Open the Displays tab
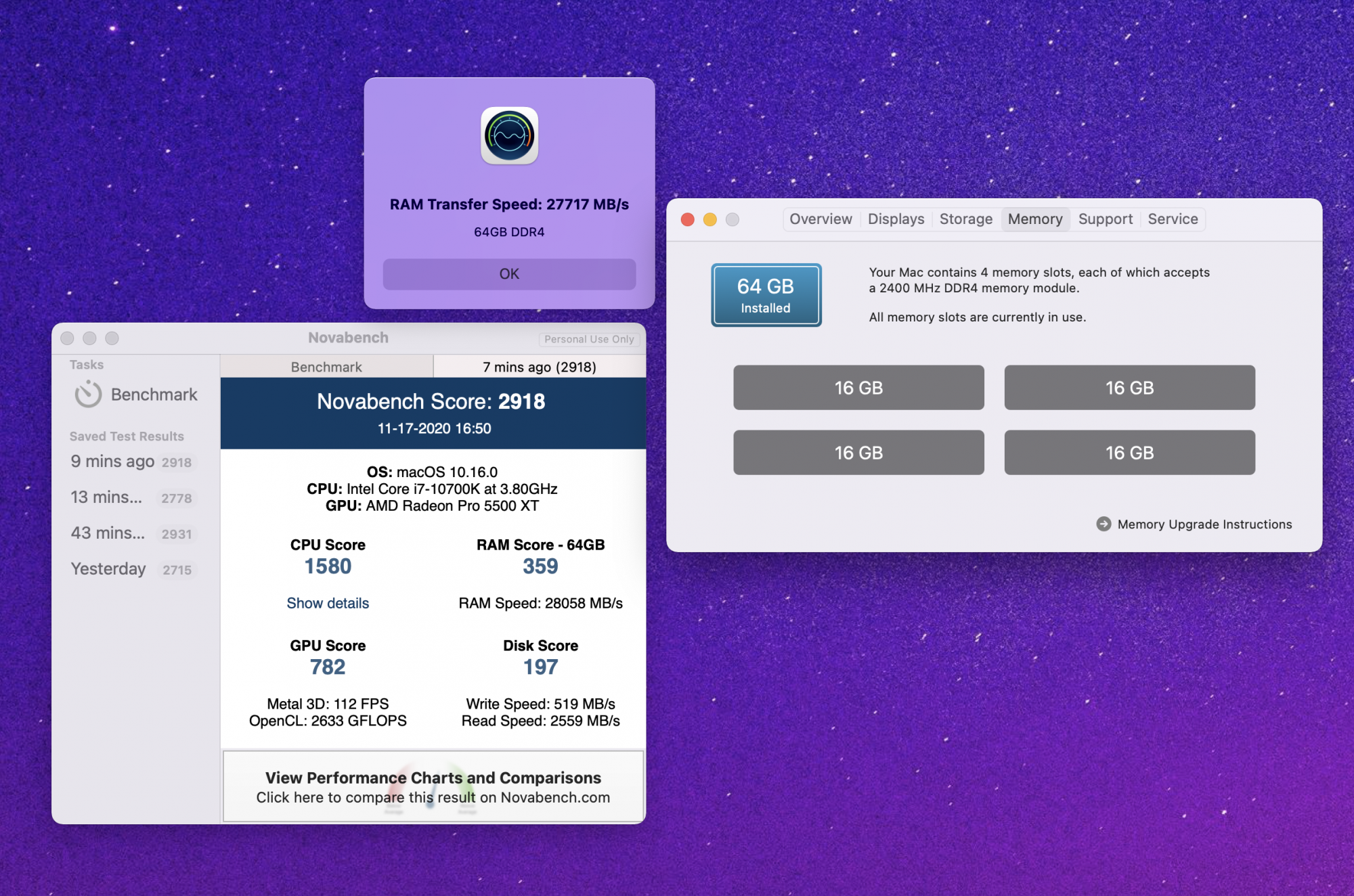This screenshot has height=896, width=1354. tap(896, 219)
